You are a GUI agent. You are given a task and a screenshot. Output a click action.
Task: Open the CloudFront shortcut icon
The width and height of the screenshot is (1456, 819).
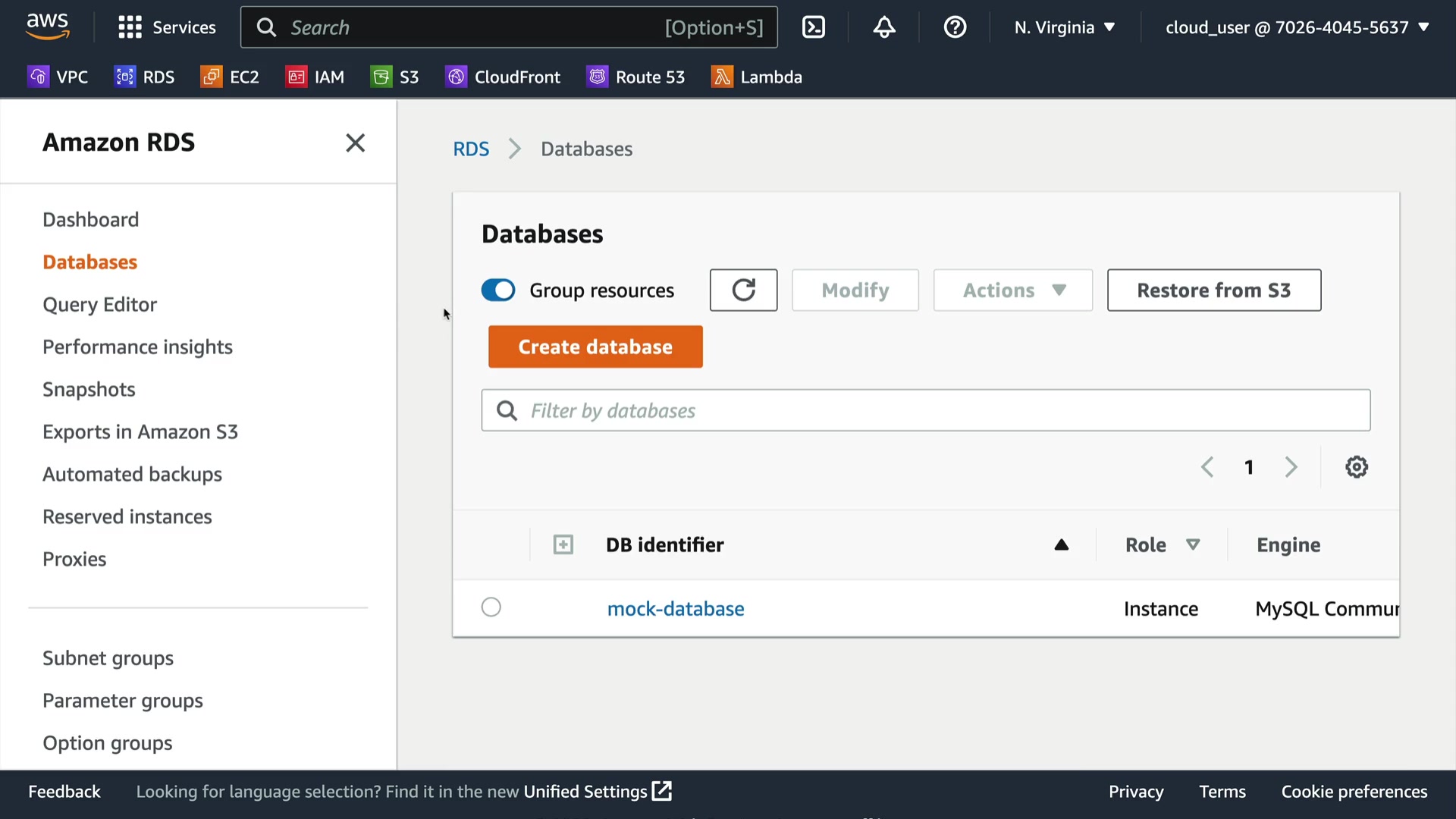(x=456, y=77)
